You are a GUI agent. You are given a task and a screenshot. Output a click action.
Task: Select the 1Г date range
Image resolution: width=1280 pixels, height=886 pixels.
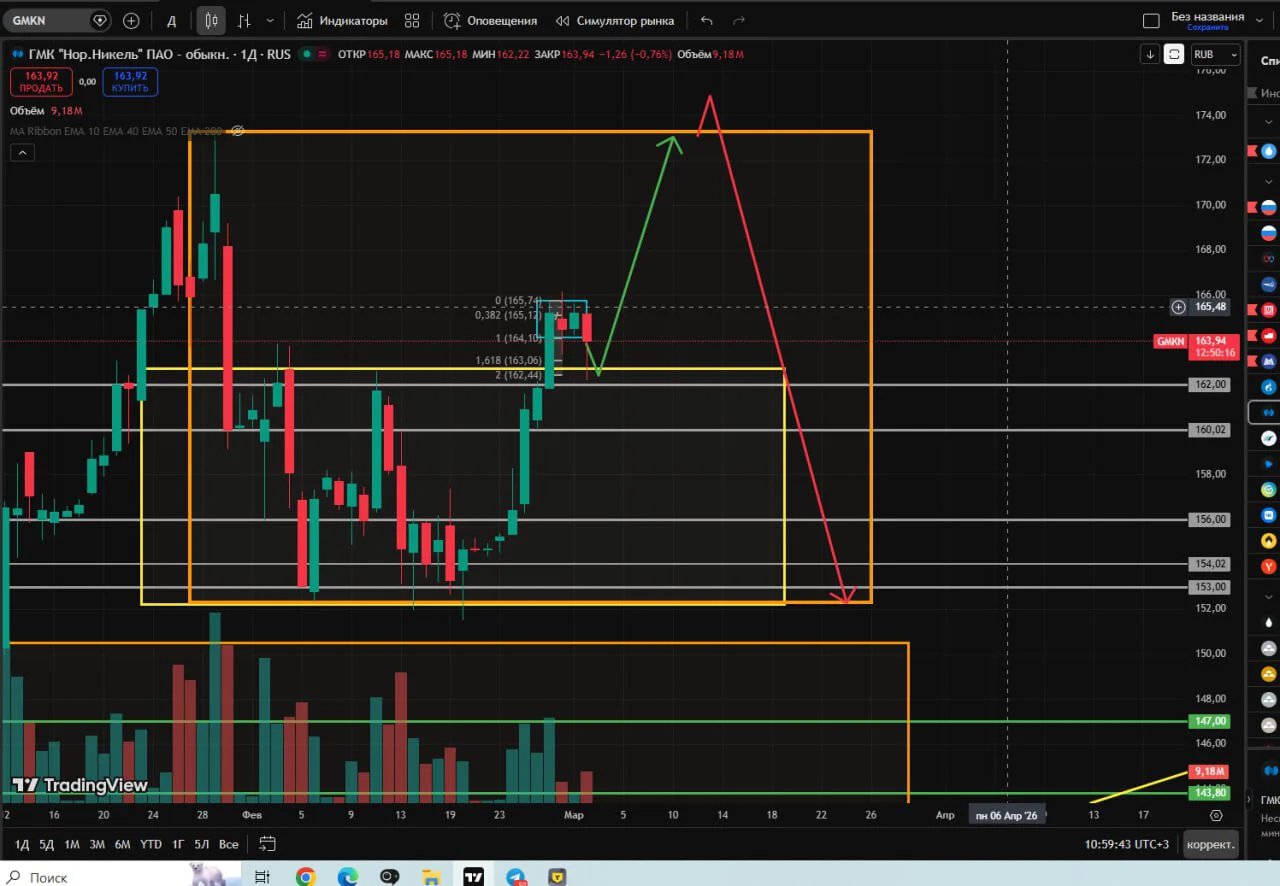point(178,844)
